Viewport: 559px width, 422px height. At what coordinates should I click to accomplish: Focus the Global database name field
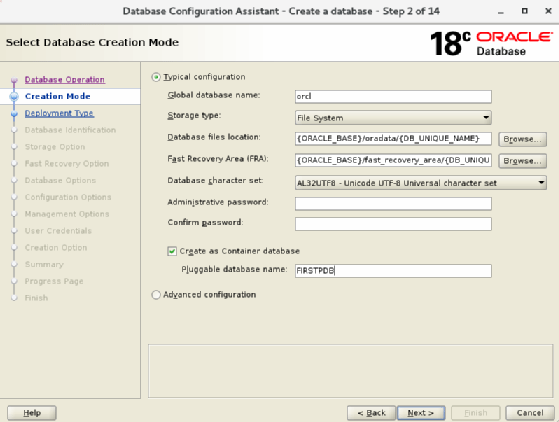393,97
